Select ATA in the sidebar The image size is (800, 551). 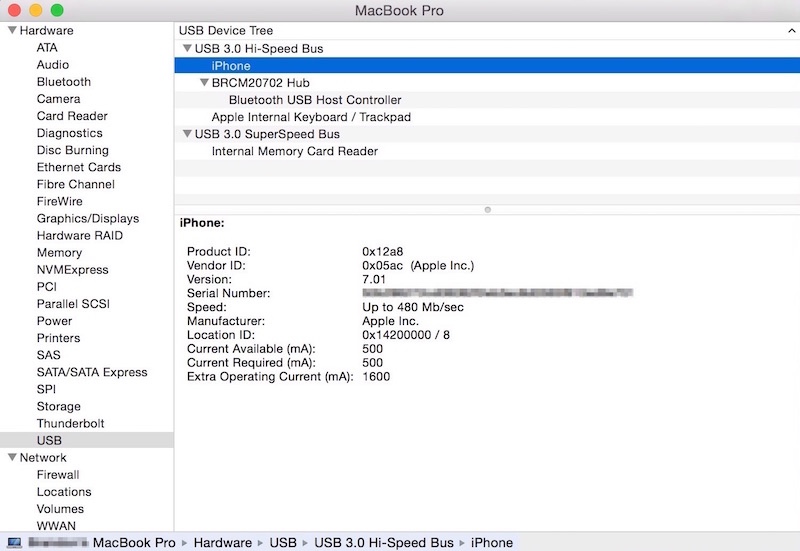tap(47, 47)
